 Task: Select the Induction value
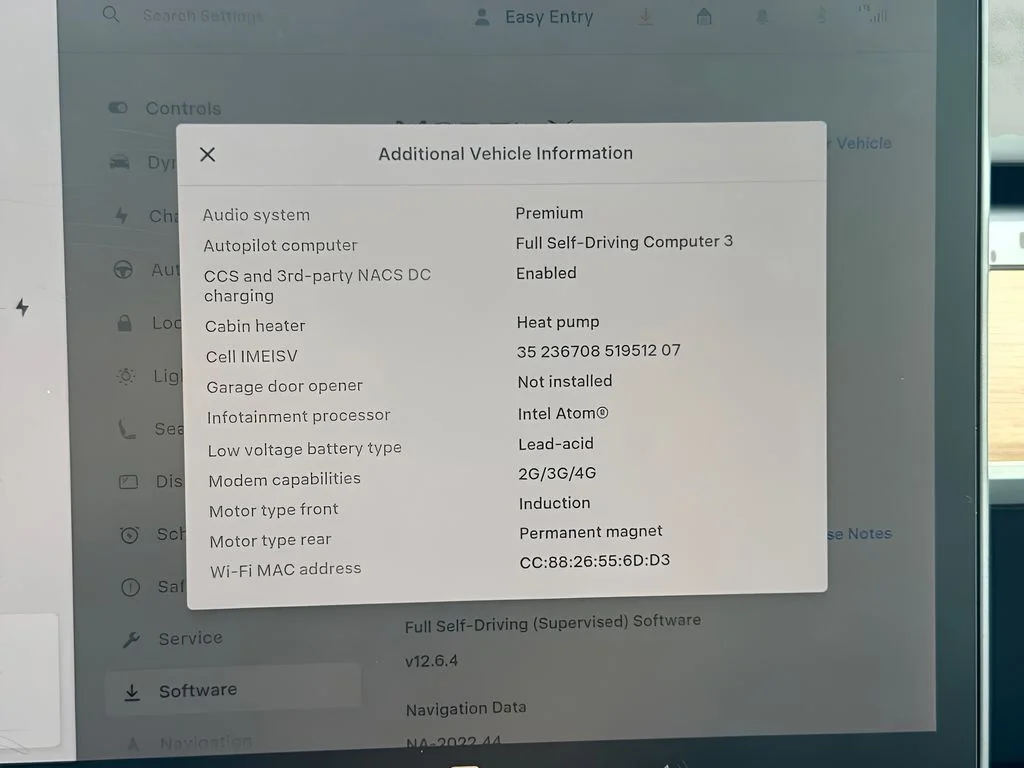(x=554, y=503)
